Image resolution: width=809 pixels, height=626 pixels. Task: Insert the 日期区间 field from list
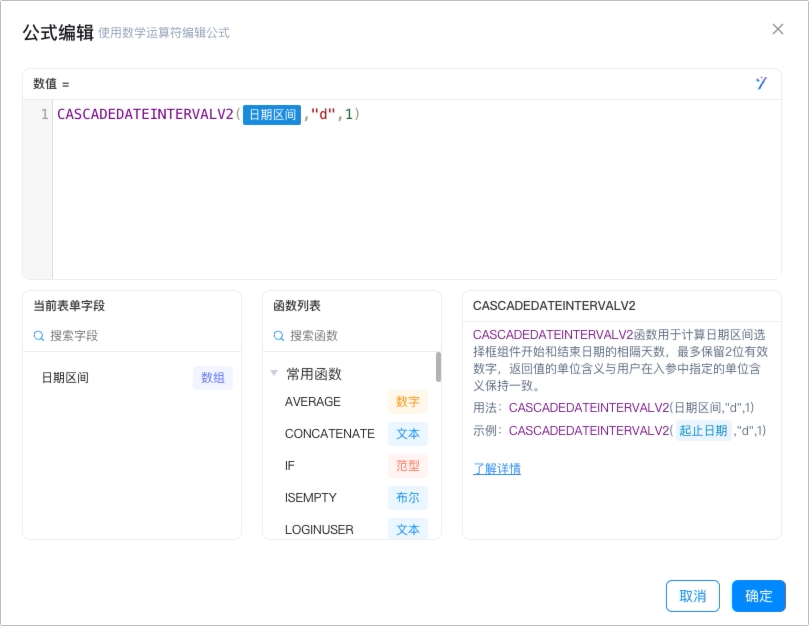pos(132,378)
